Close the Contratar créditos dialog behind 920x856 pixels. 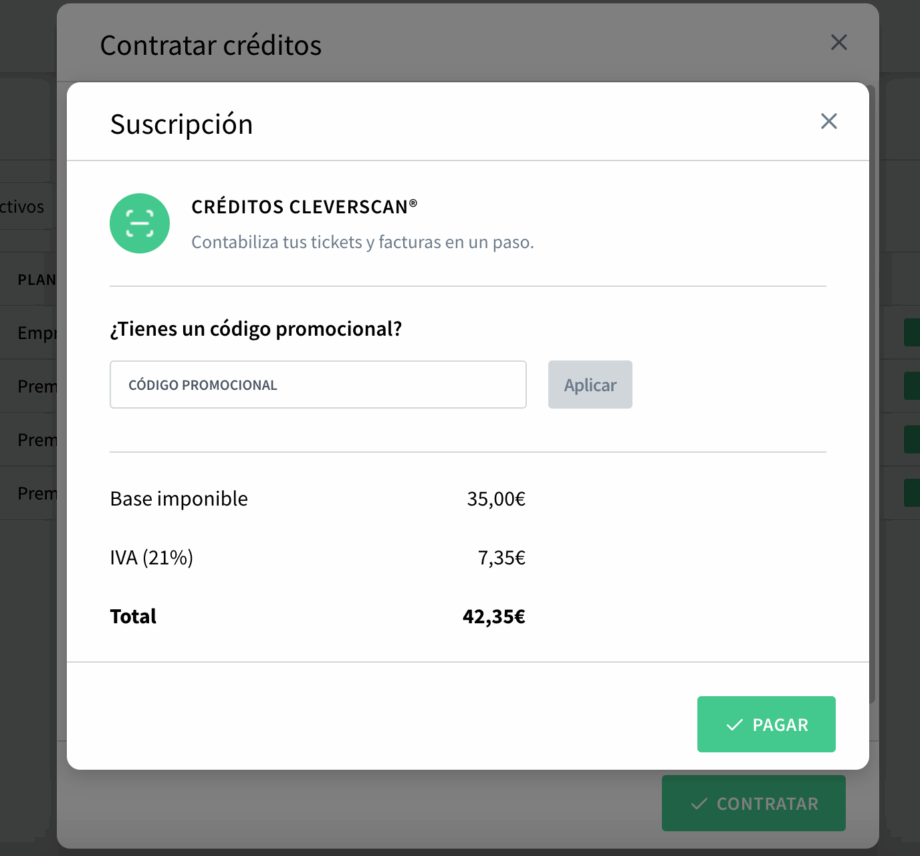pos(839,42)
